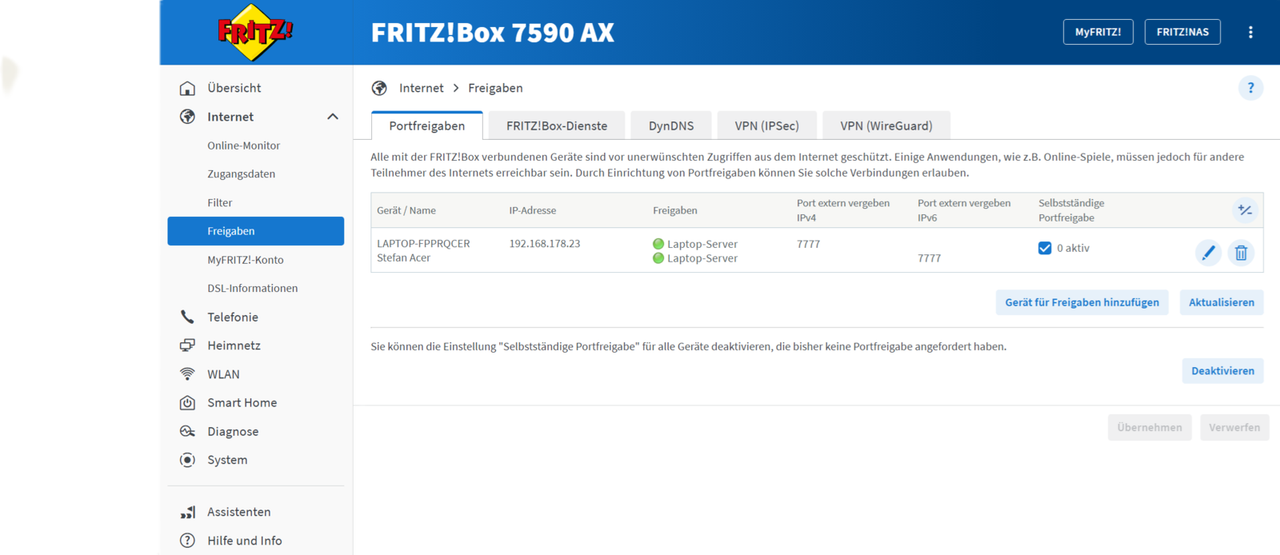This screenshot has width=1280, height=555.
Task: Click the FRITZ!NAS header button
Action: tap(1183, 32)
